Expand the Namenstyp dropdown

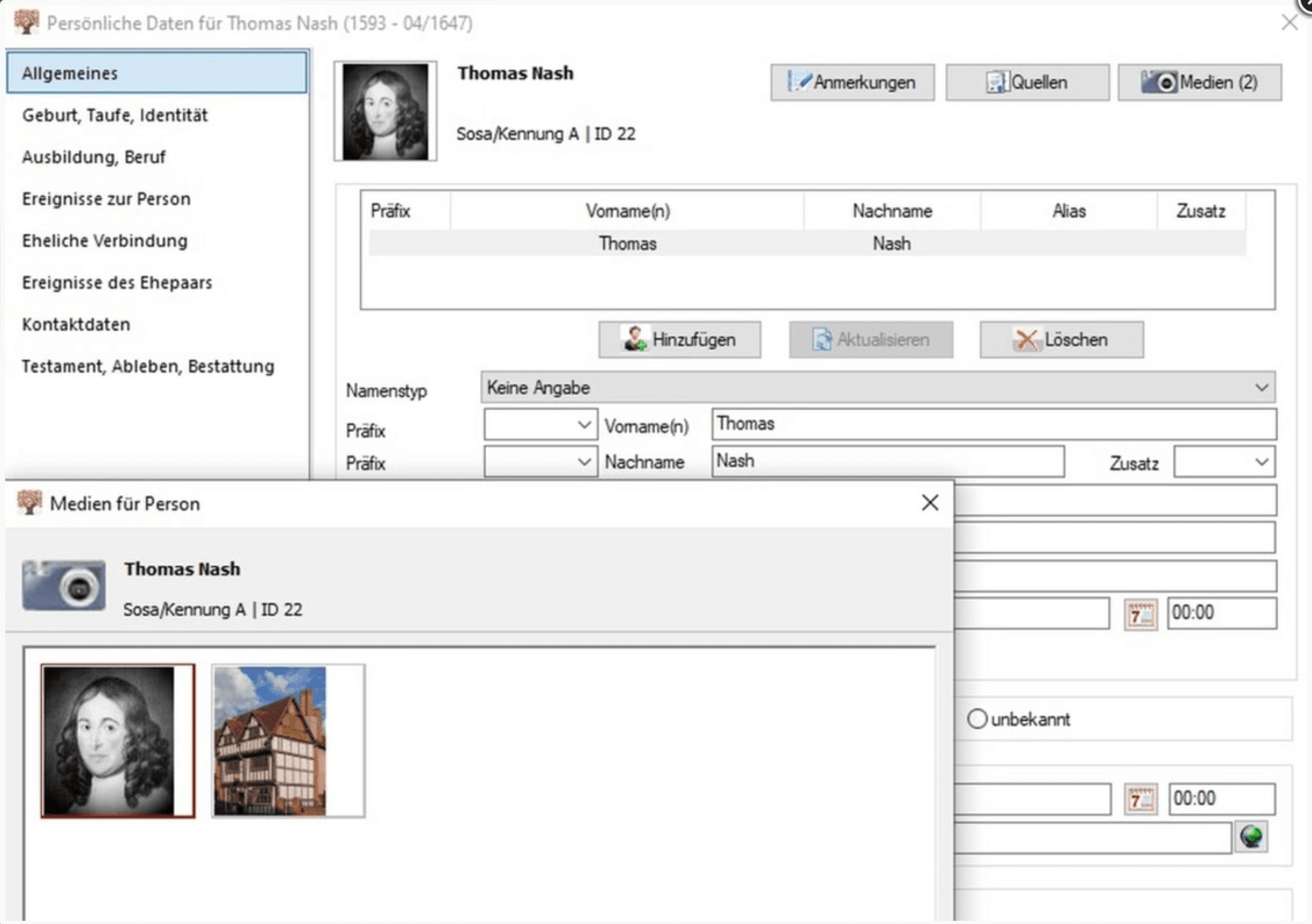[x=1261, y=388]
